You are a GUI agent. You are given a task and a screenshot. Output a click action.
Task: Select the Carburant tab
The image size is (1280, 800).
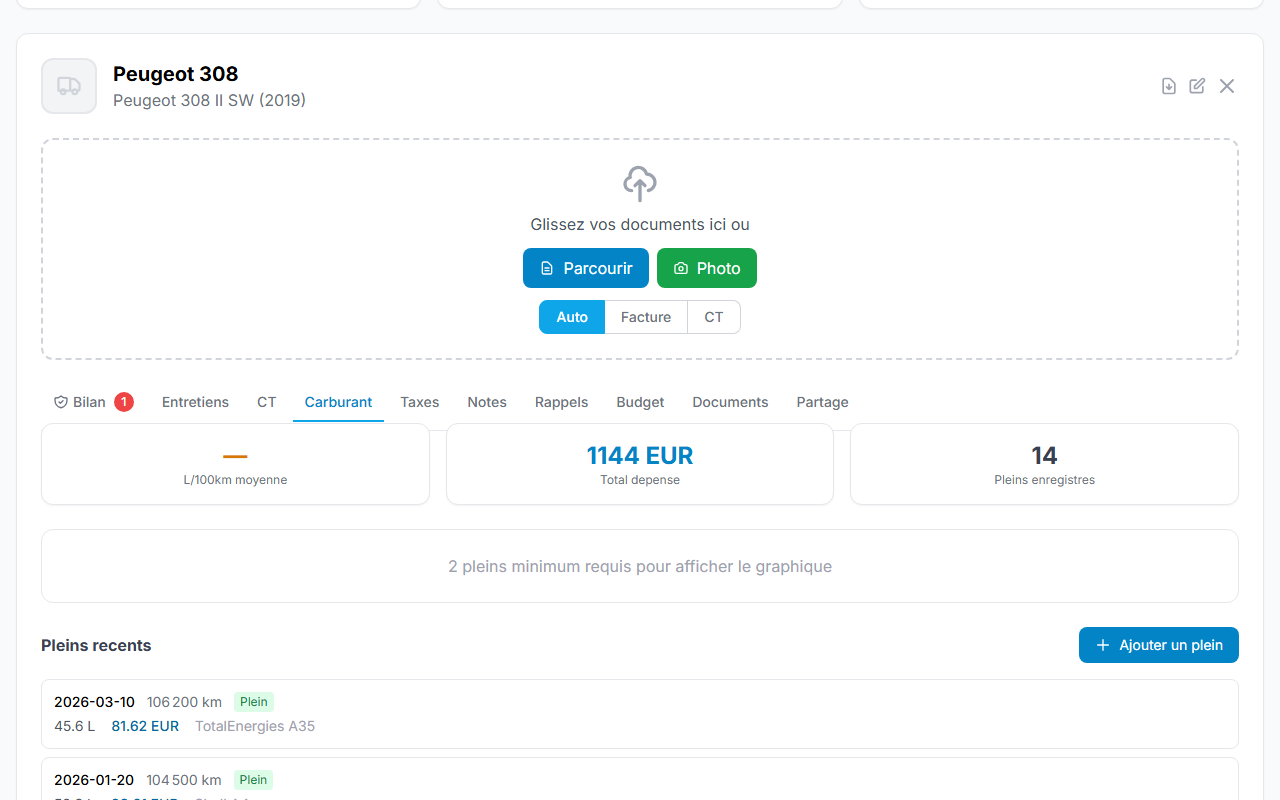coord(338,402)
